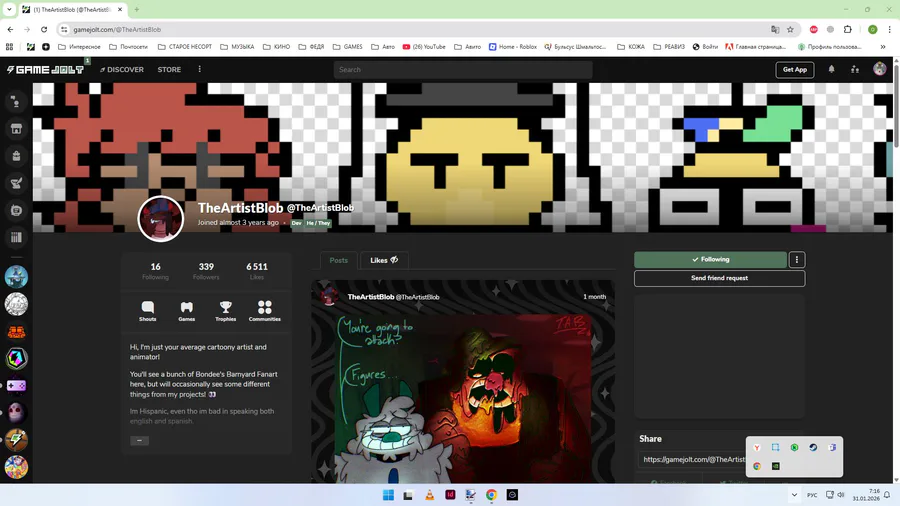Show more bookmarks chevron
Screen dimensions: 900x506
(x=883, y=47)
